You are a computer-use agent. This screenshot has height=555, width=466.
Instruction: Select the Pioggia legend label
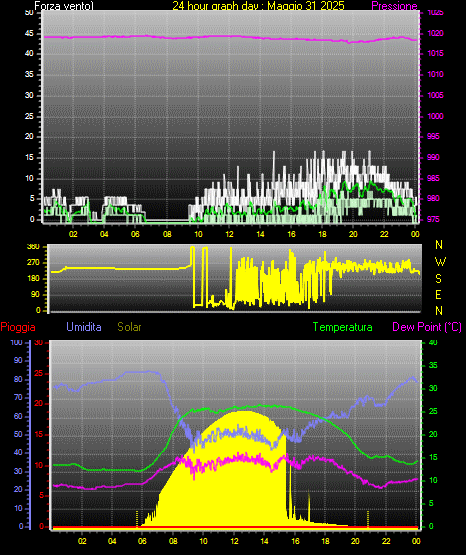[18, 327]
